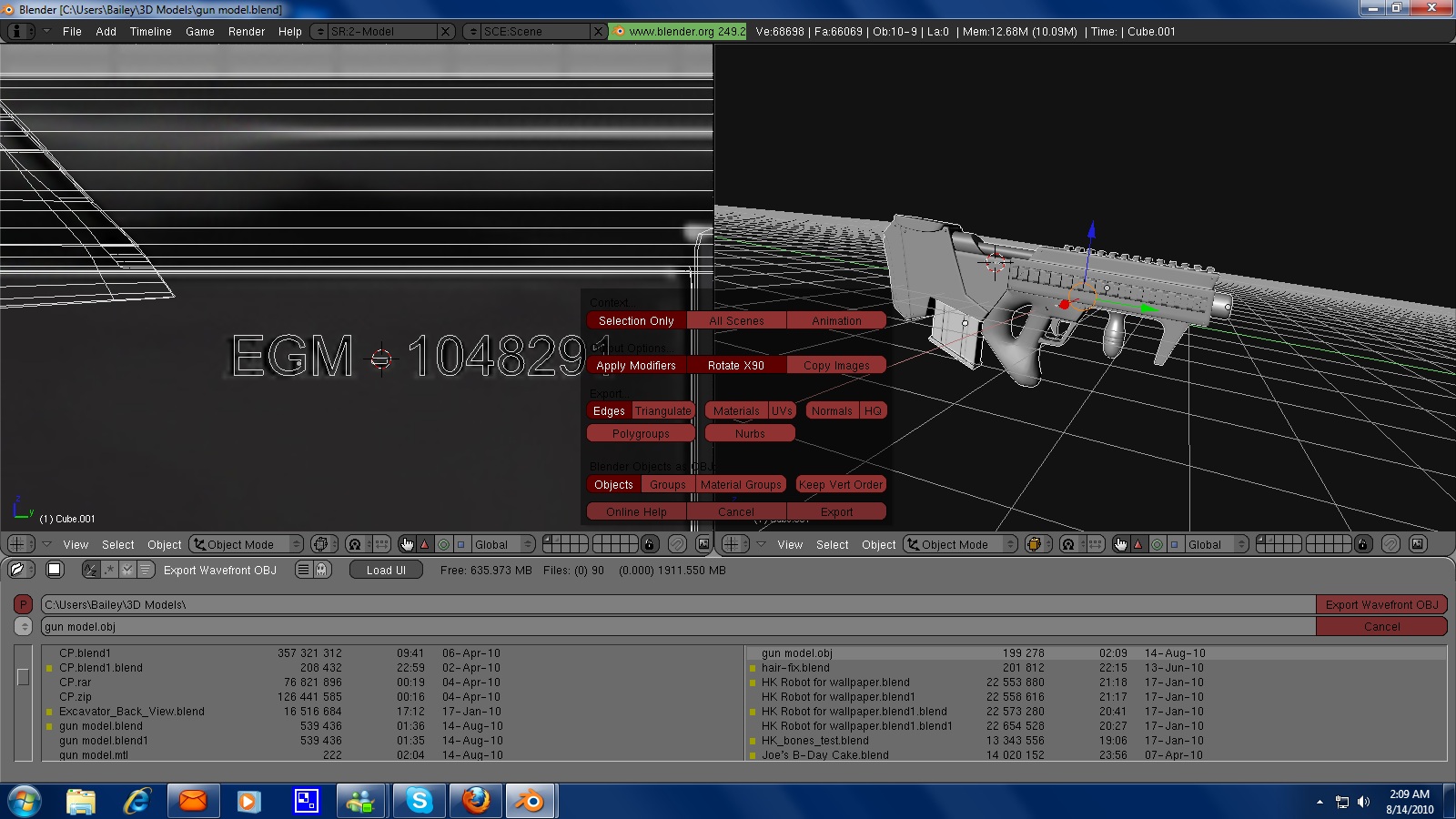
Task: Enable the Triangulate export option
Action: coord(662,410)
